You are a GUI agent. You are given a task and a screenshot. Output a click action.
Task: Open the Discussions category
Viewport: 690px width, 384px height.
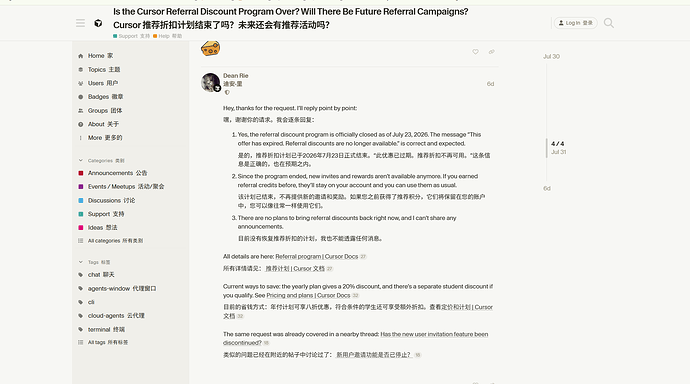point(131,200)
